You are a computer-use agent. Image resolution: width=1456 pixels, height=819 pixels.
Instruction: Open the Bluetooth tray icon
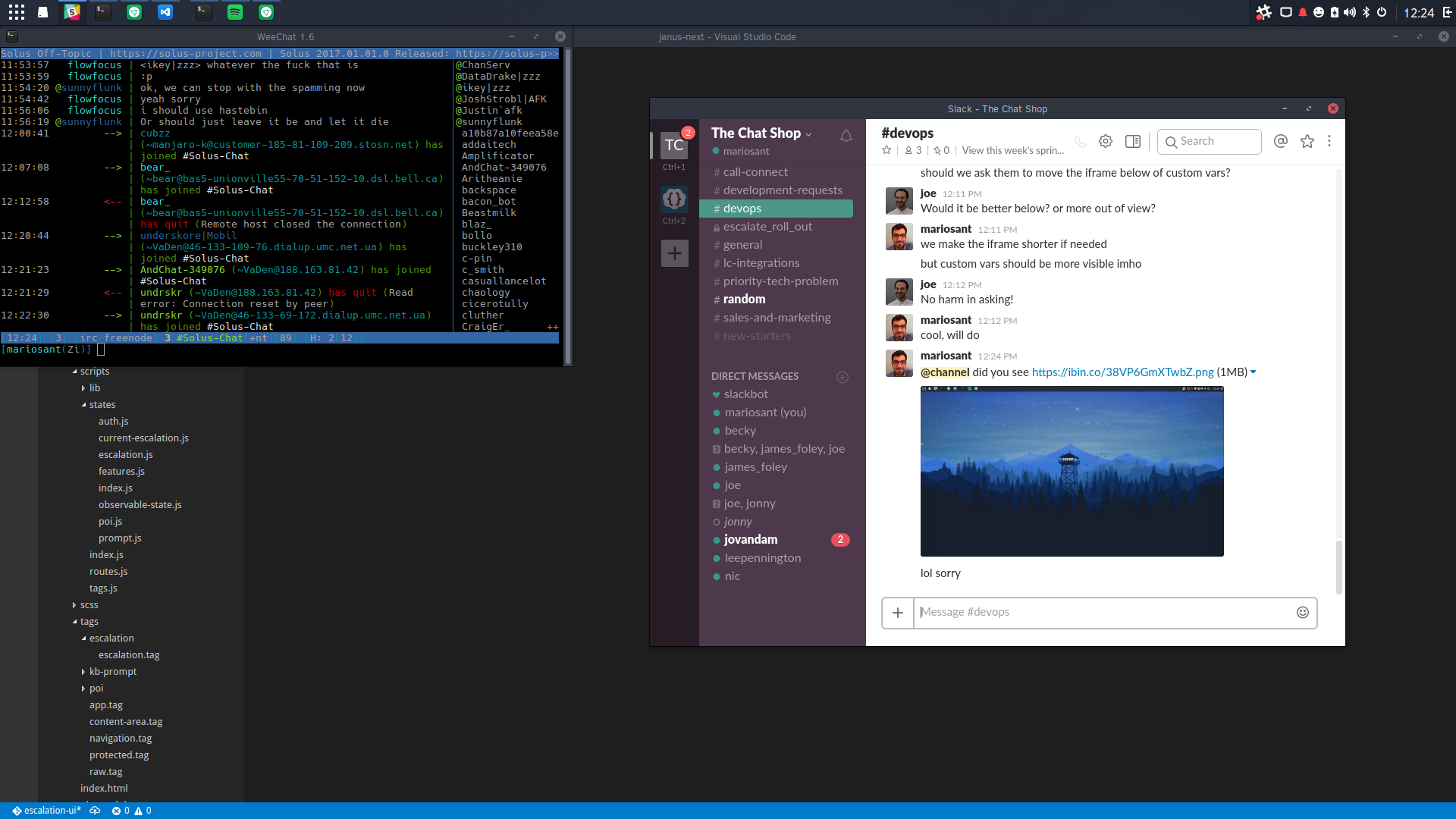1367,12
